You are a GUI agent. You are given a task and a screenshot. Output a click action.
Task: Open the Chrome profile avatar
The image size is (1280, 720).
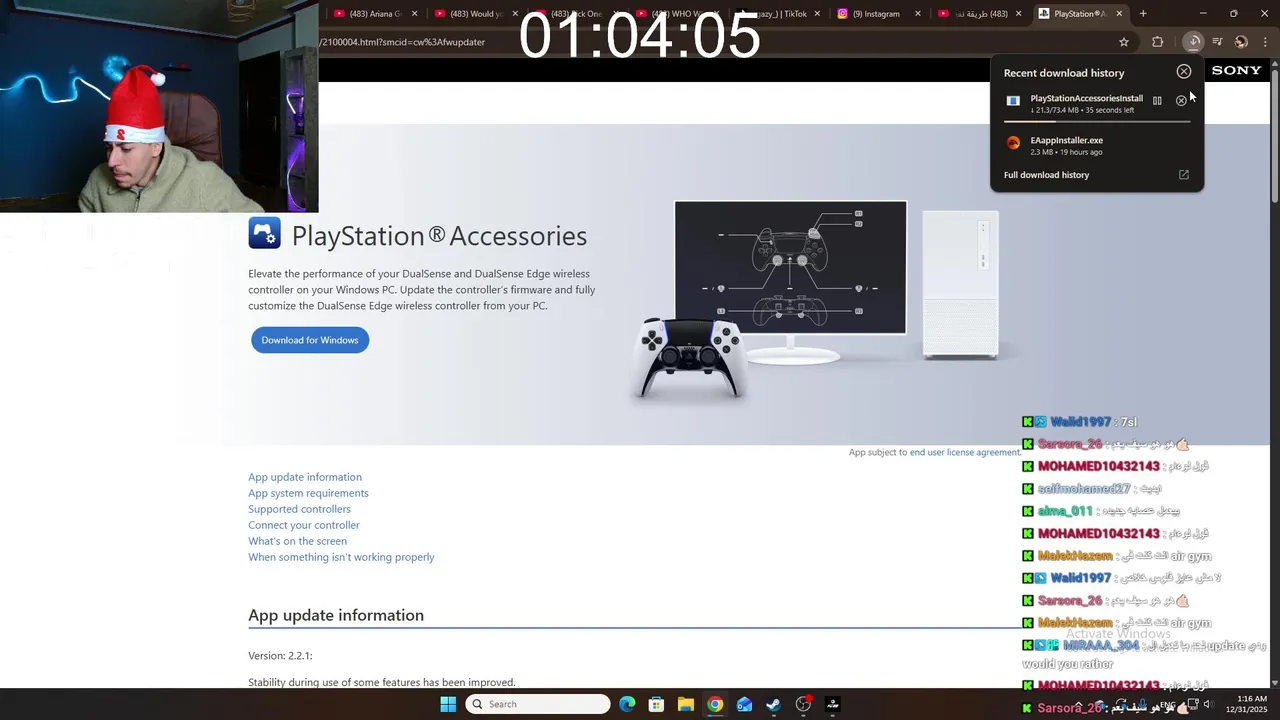click(1241, 42)
